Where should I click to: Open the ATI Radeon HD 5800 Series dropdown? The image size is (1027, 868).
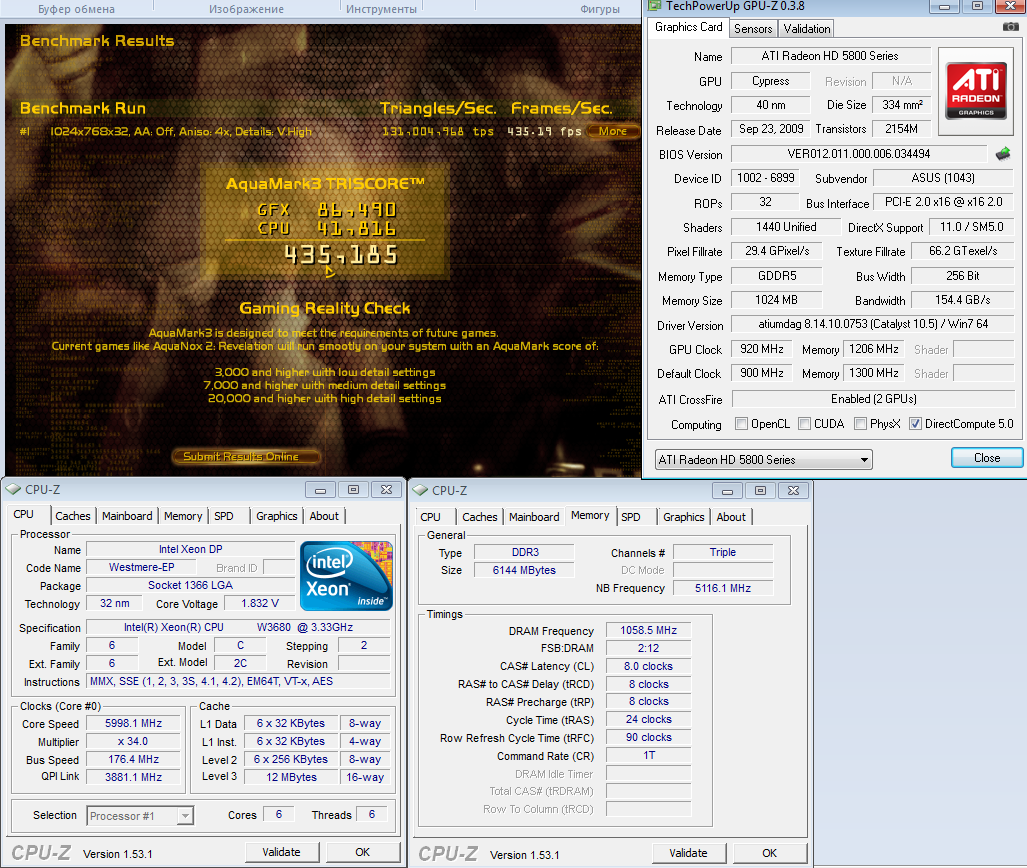pyautogui.click(x=764, y=460)
